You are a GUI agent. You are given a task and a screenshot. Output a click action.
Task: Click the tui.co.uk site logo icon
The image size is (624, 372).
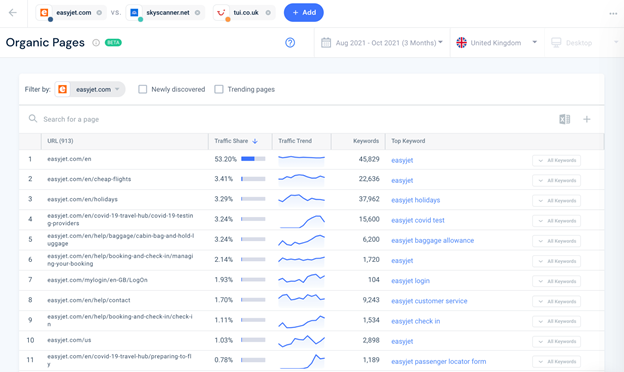tap(221, 13)
